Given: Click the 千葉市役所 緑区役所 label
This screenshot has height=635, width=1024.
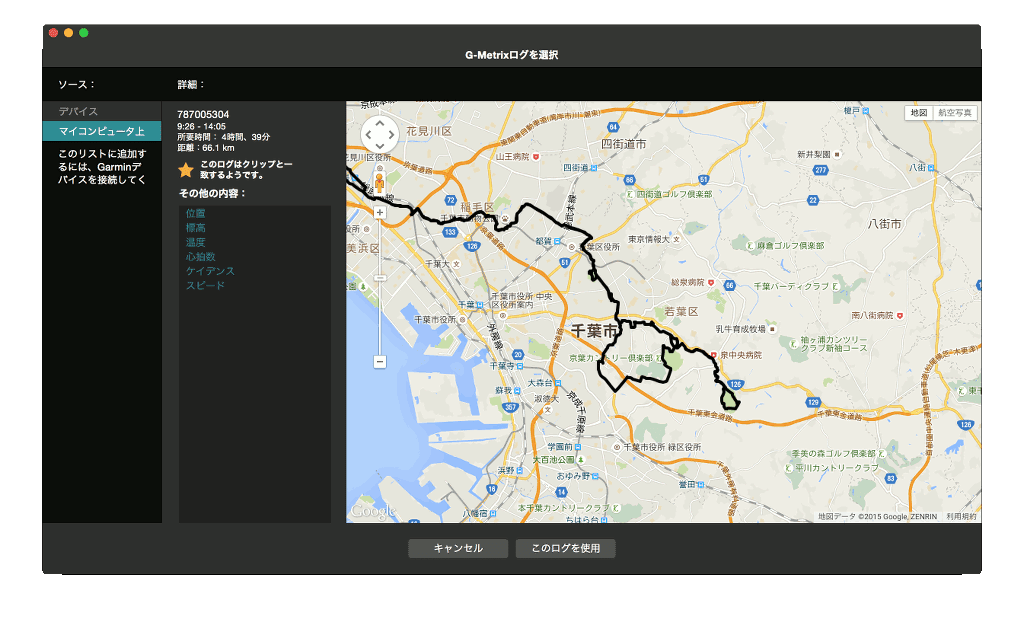Looking at the screenshot, I should 662,447.
